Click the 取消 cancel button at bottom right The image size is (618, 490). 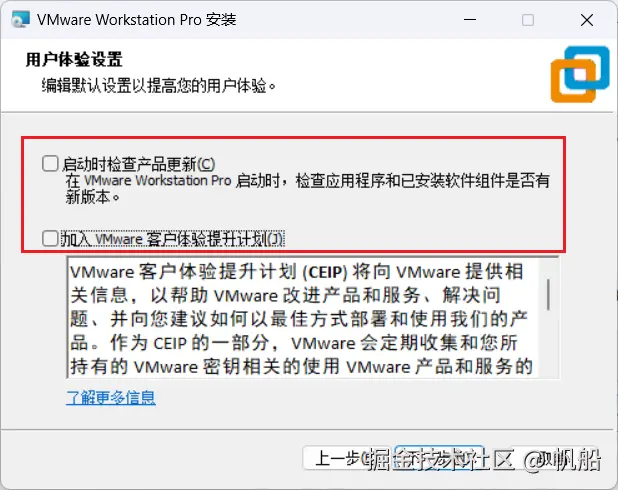[554, 458]
